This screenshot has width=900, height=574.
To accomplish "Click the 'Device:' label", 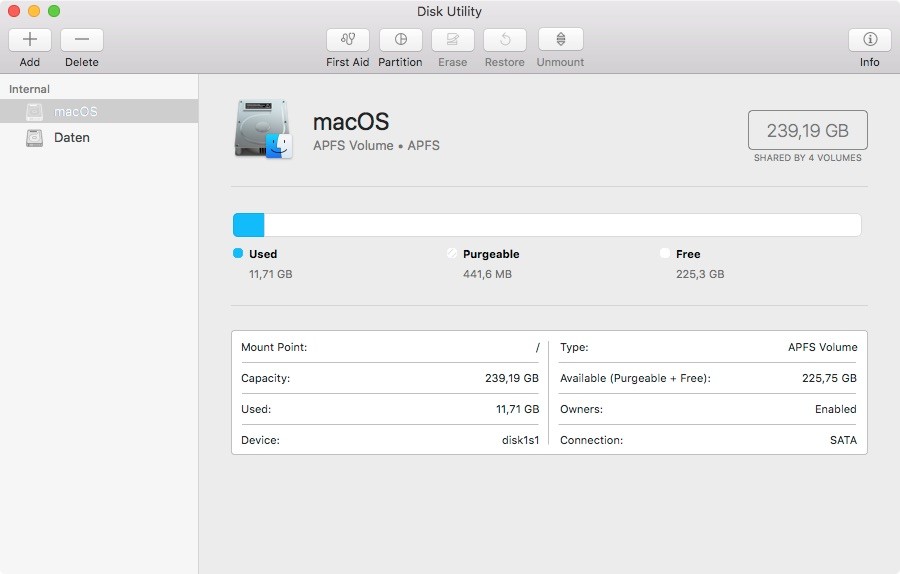I will [260, 440].
